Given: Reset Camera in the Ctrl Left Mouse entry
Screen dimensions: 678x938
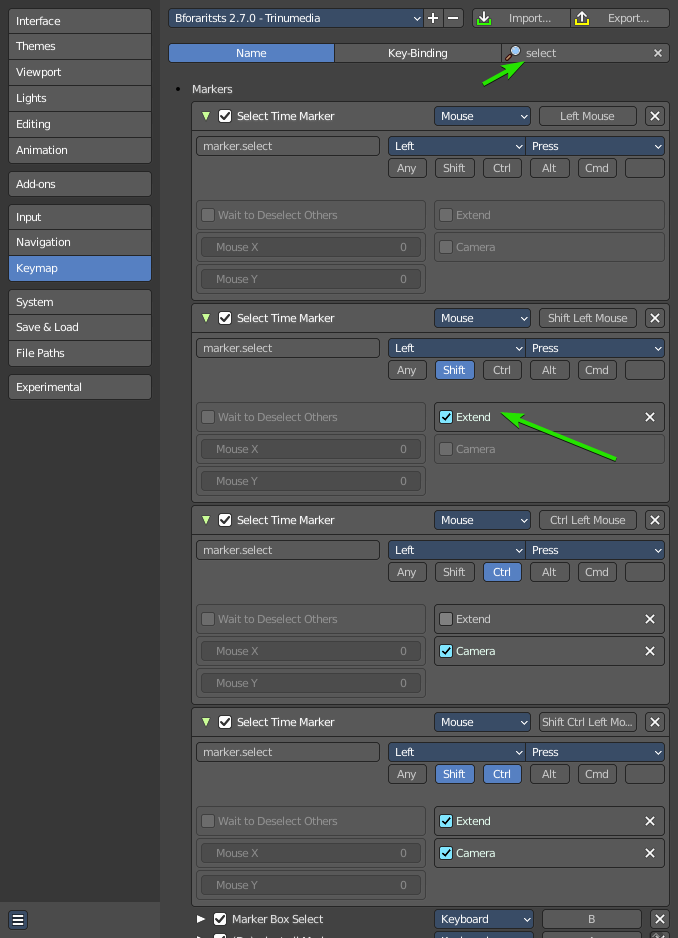Looking at the screenshot, I should tap(650, 651).
